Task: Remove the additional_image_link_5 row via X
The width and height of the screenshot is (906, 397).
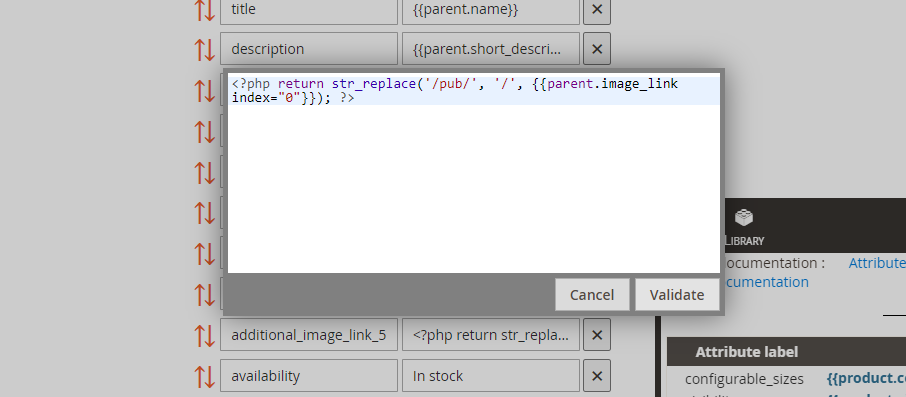Action: (597, 335)
